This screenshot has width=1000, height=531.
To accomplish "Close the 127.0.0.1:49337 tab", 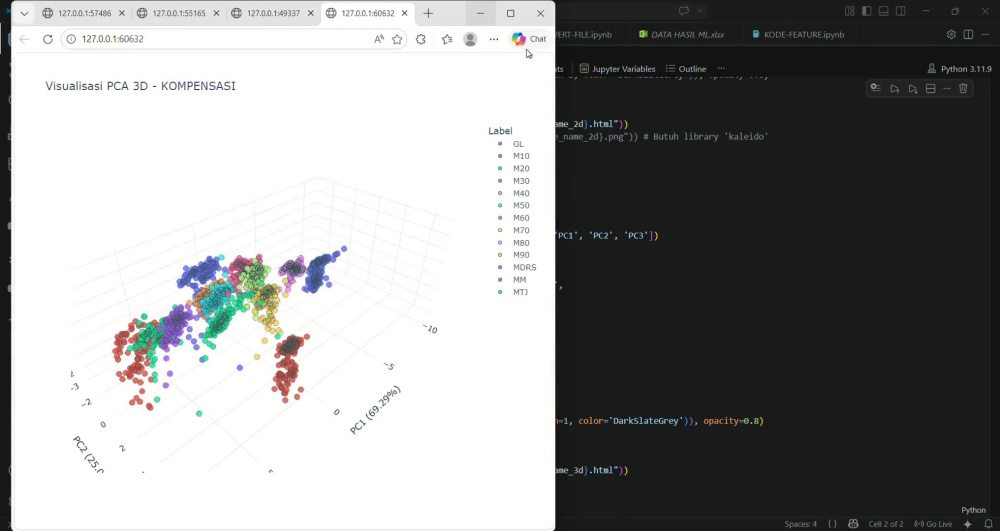I will (x=311, y=13).
